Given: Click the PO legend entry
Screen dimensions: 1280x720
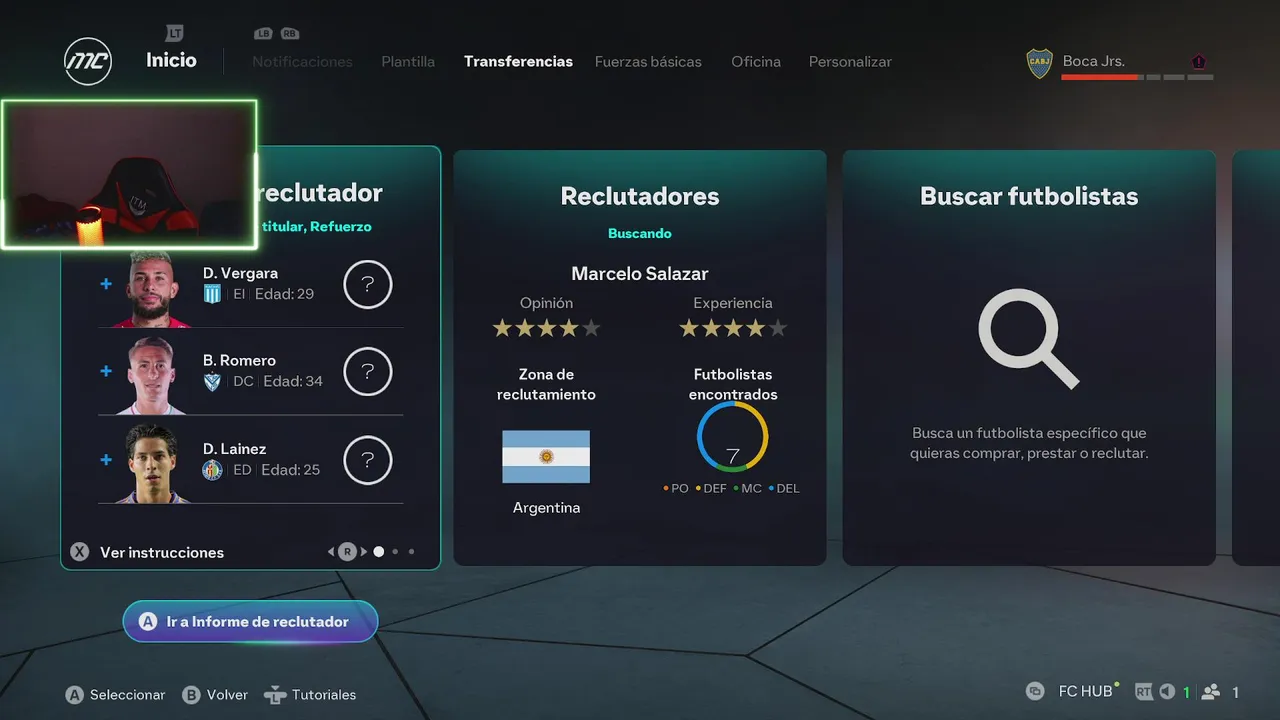Looking at the screenshot, I should pos(676,488).
